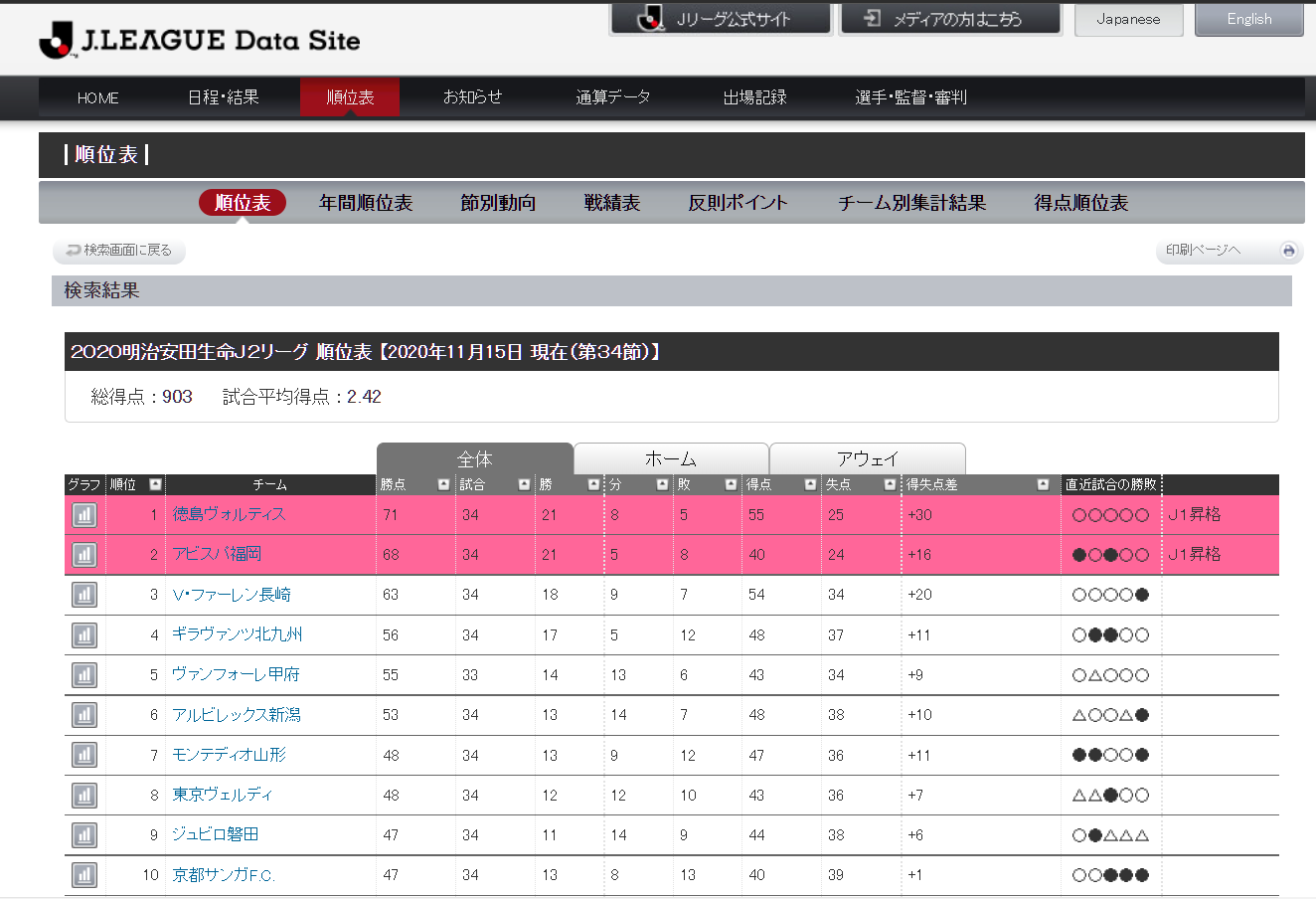This screenshot has height=899, width=1316.
Task: Open 出場記録 in main navigation
Action: click(755, 97)
